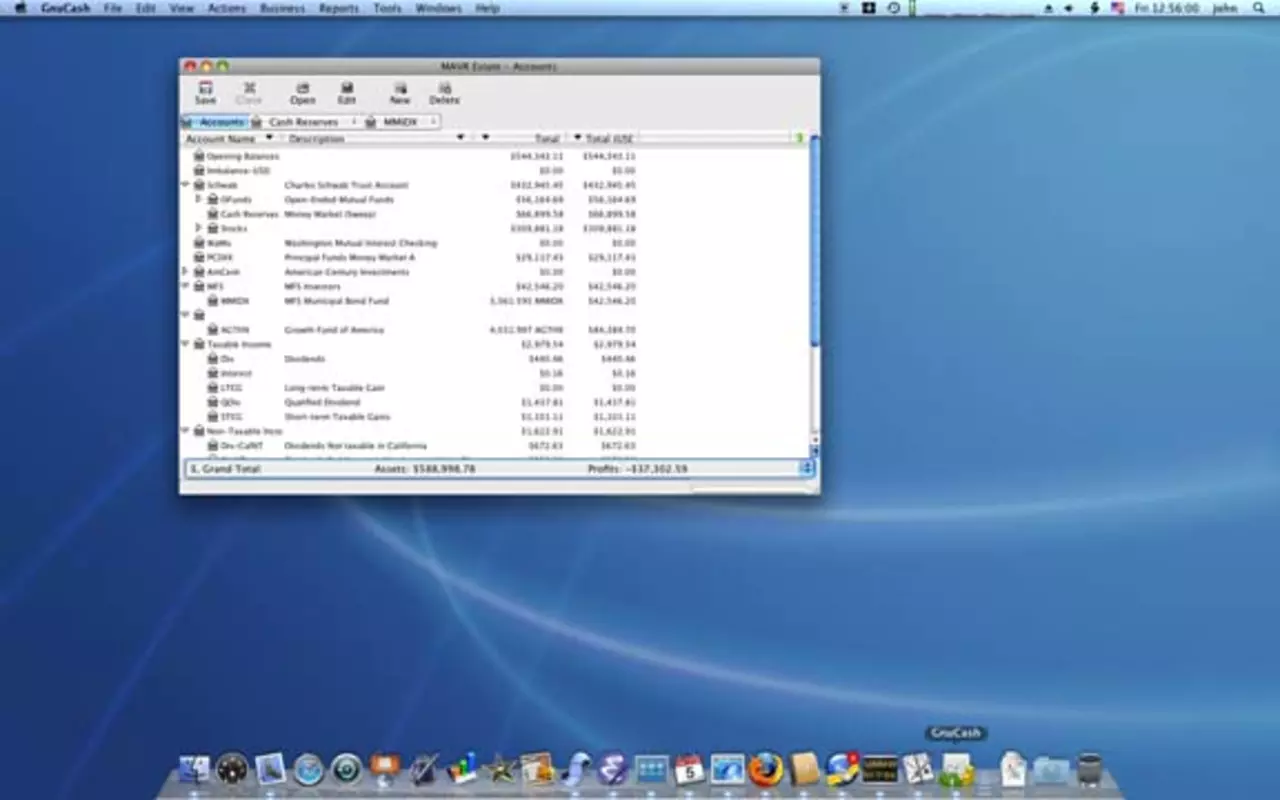This screenshot has height=800, width=1280.
Task: Select the AGTHX account icon
Action: pos(213,329)
